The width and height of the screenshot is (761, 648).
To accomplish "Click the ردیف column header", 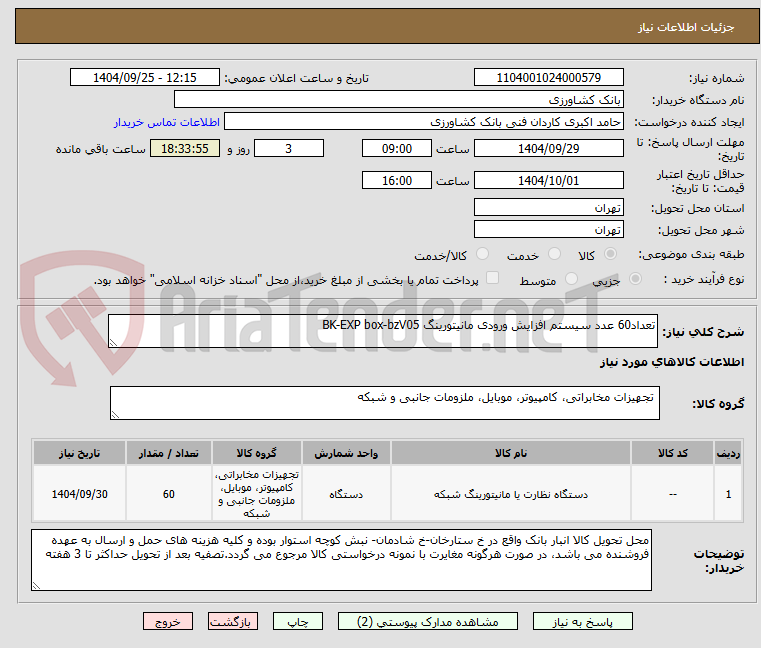I will tap(728, 453).
